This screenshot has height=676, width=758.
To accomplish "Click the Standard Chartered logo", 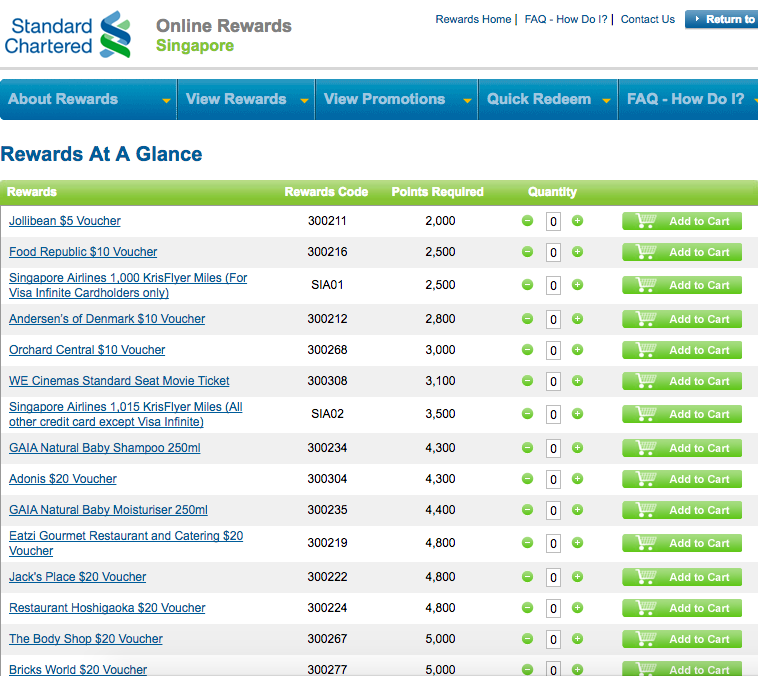I will pyautogui.click(x=68, y=35).
